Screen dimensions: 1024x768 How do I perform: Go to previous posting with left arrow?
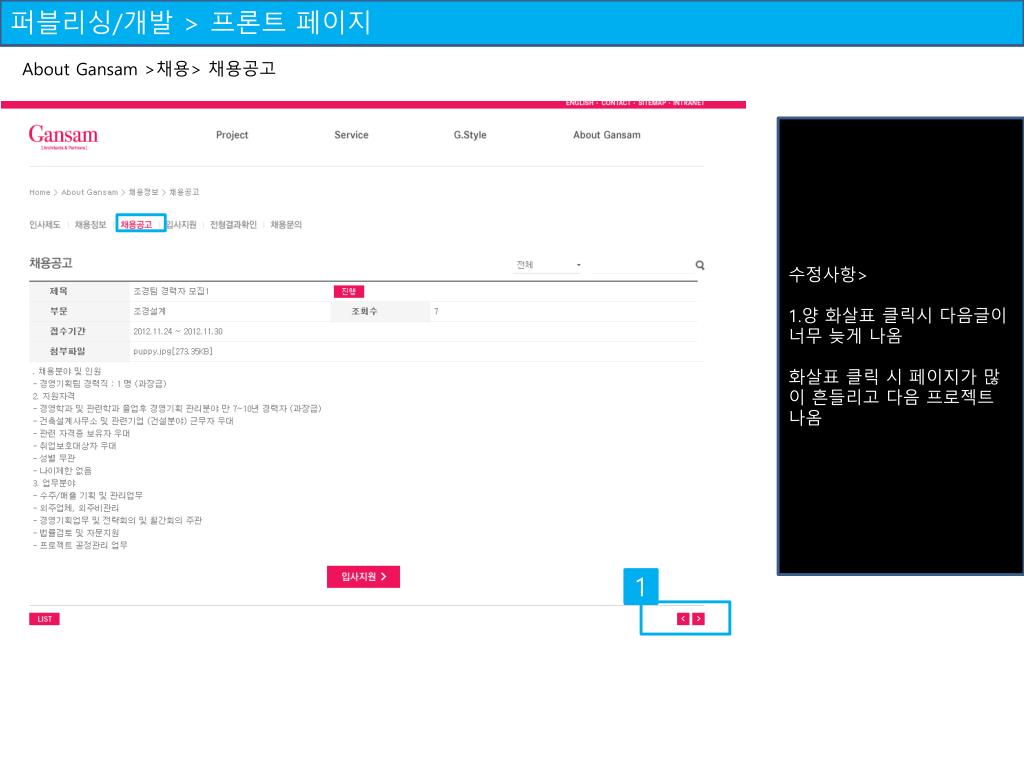pos(683,618)
